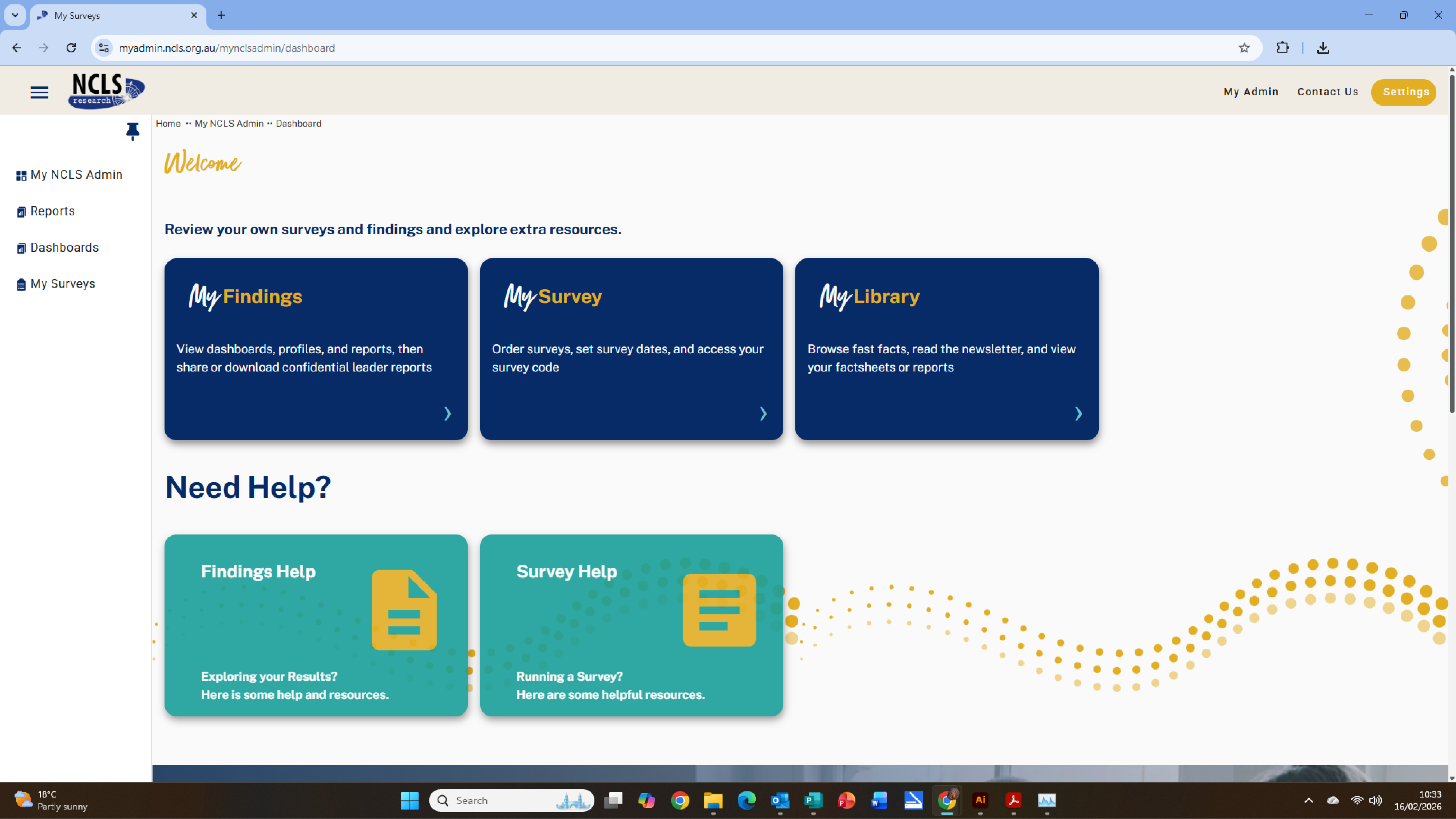The width and height of the screenshot is (1456, 819).
Task: Click the My Library card chevron
Action: tap(1079, 414)
